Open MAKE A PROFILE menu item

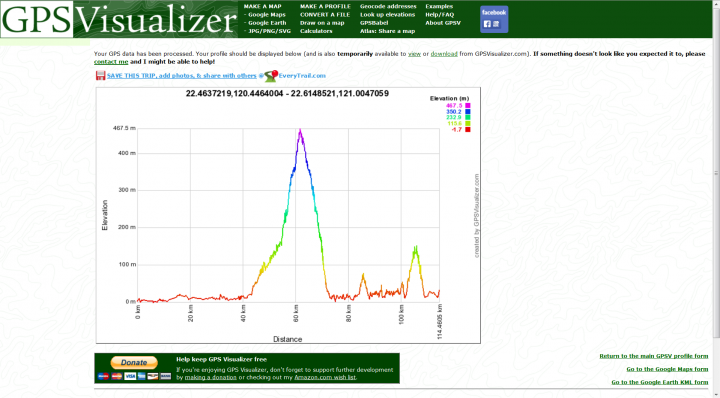click(x=325, y=6)
